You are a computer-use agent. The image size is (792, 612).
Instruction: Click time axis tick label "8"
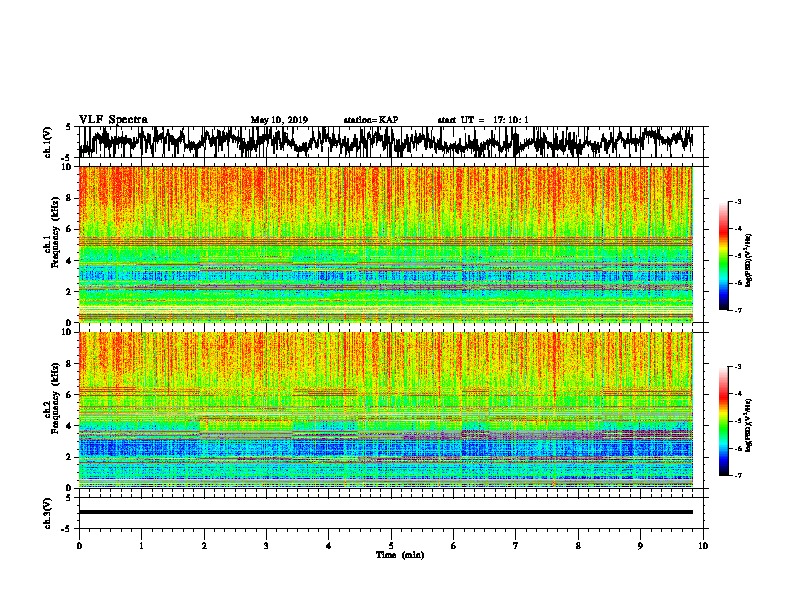click(578, 546)
